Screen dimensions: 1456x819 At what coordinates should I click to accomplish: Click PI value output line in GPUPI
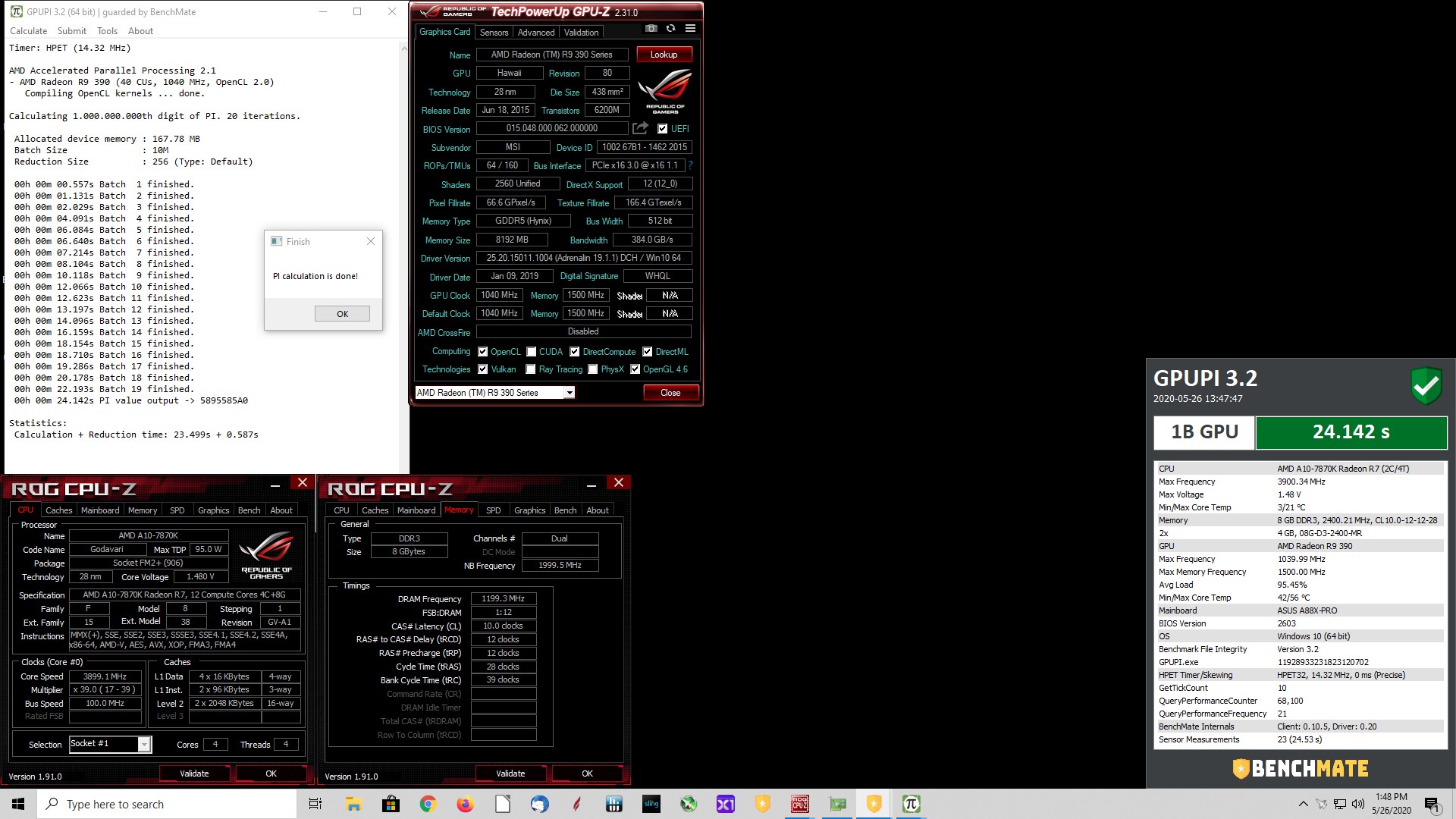tap(131, 400)
